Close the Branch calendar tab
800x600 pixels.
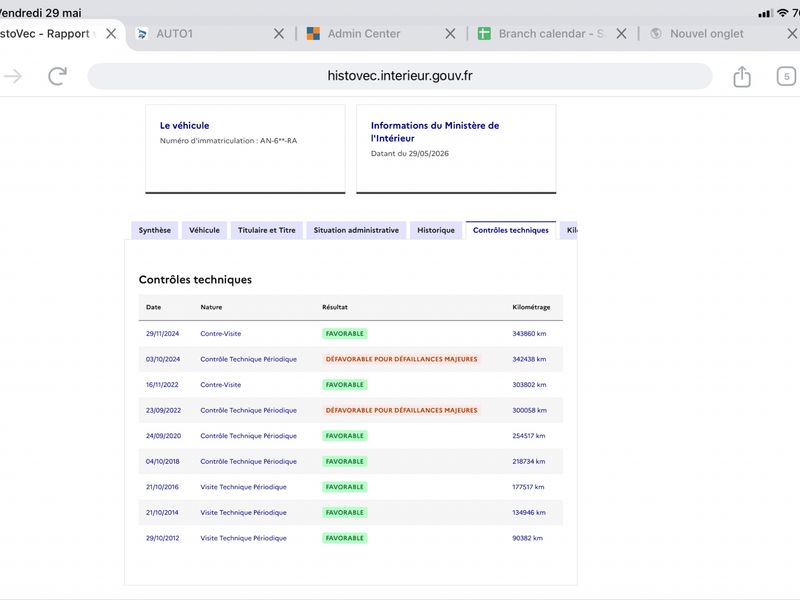621,34
